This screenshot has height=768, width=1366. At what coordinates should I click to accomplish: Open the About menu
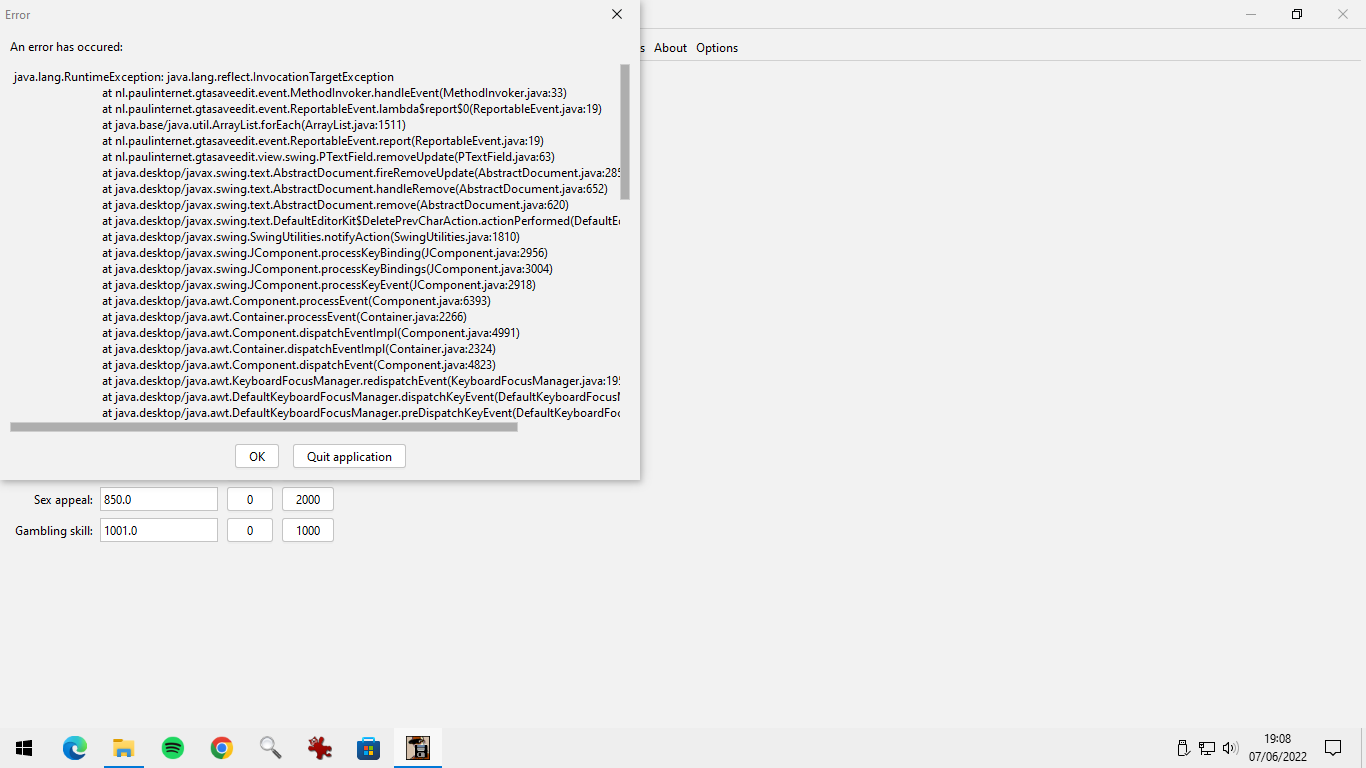670,47
